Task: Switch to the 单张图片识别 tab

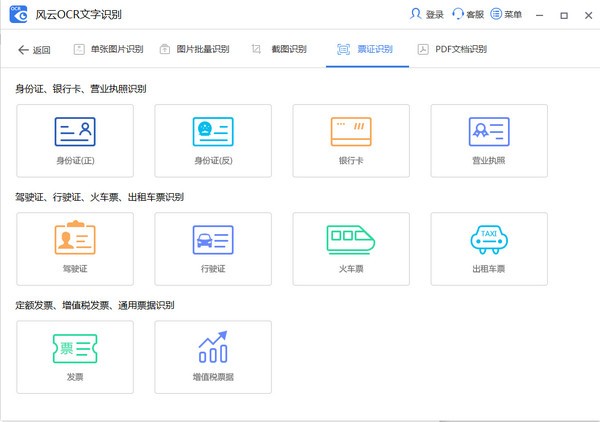Action: pyautogui.click(x=108, y=49)
